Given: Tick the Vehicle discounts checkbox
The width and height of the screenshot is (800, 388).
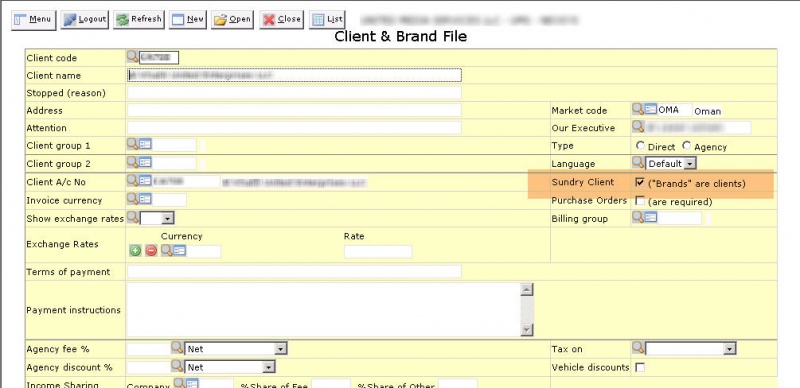Looking at the screenshot, I should pyautogui.click(x=640, y=367).
